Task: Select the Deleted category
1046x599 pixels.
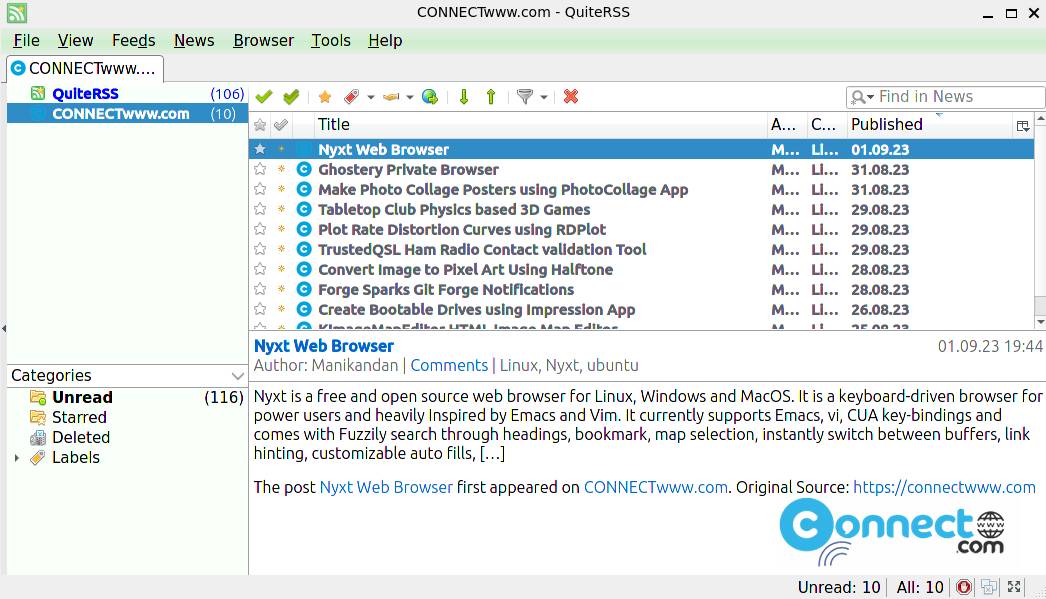Action: pos(127,438)
